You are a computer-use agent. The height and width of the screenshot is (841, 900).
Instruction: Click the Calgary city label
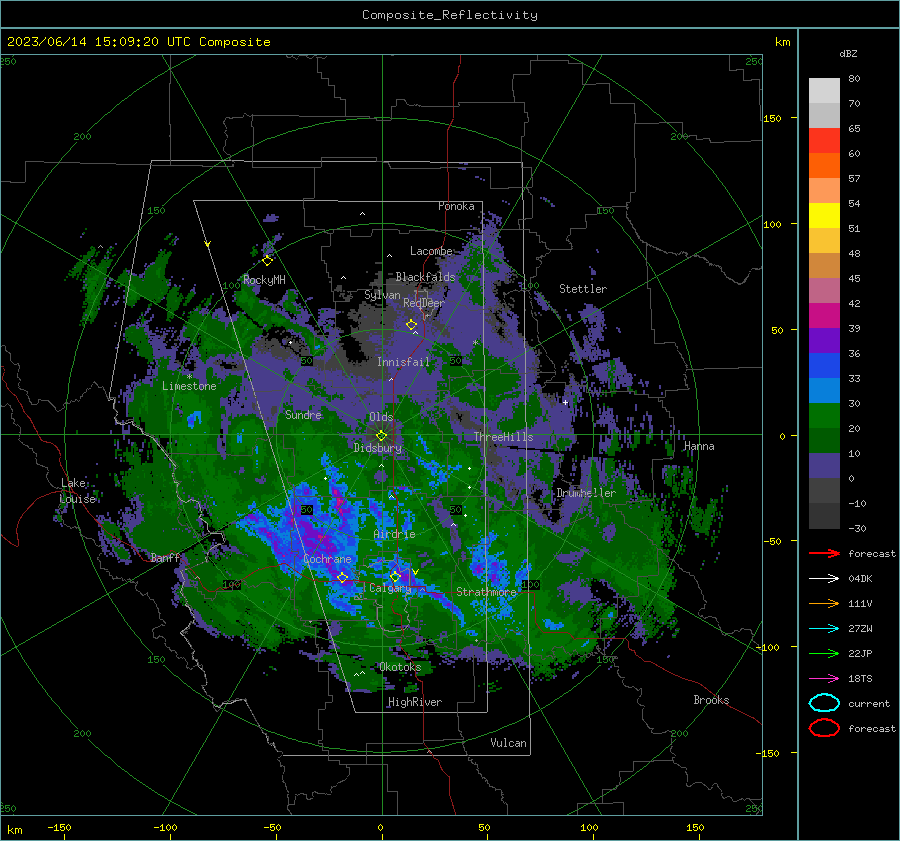390,588
